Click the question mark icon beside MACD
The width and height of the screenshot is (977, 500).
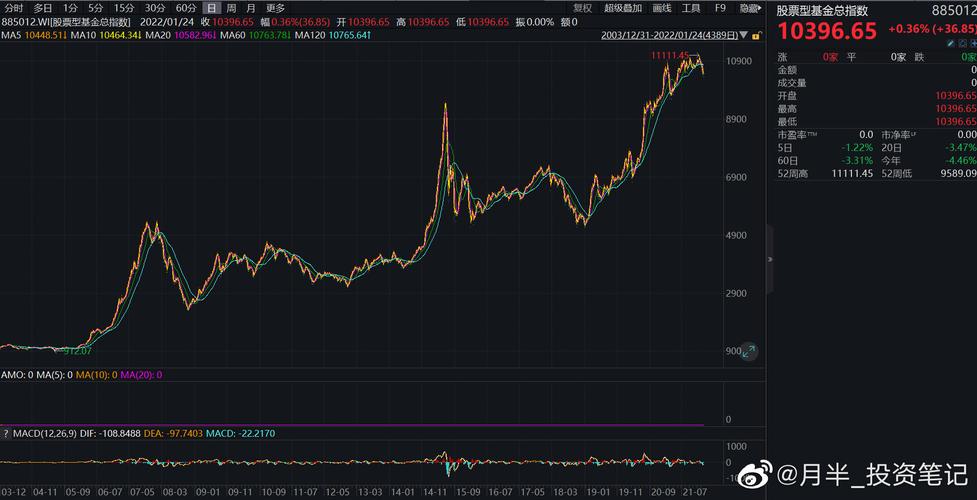[7, 433]
